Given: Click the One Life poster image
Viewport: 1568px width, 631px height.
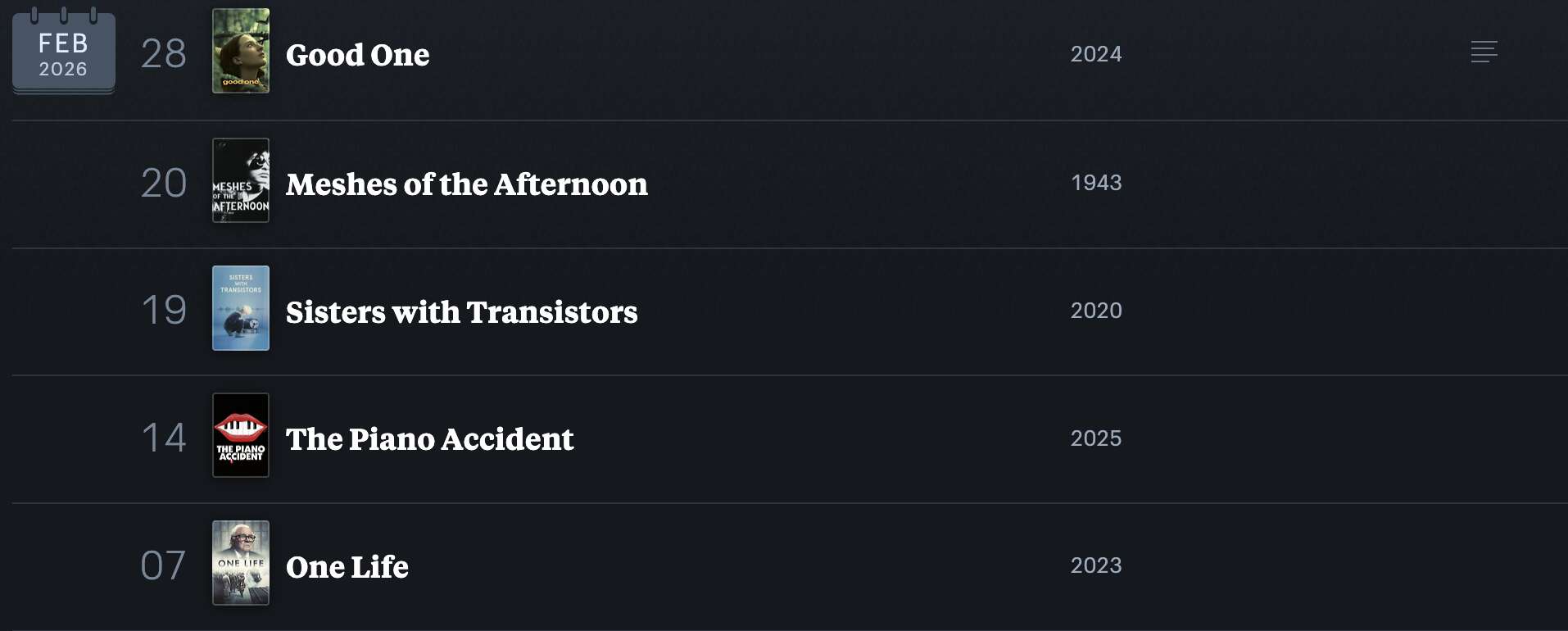Looking at the screenshot, I should coord(241,563).
